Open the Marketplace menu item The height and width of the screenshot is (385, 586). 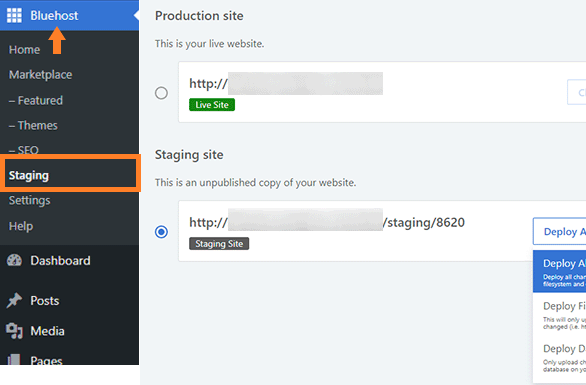point(40,75)
